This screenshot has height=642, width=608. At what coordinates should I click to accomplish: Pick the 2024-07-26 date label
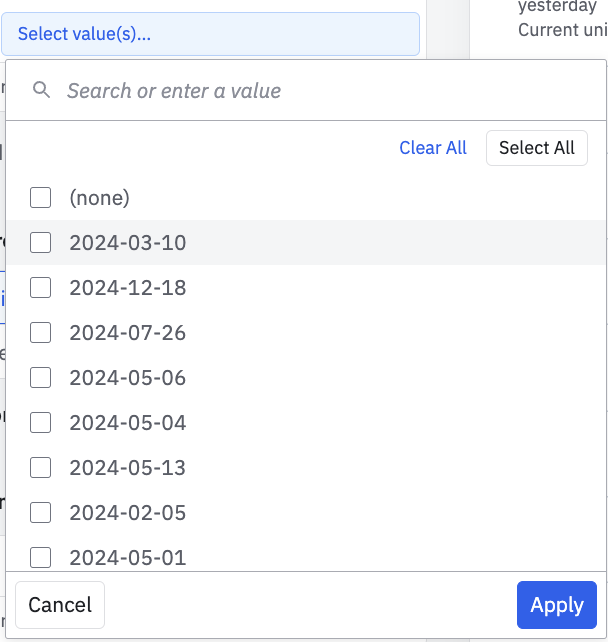click(x=128, y=333)
